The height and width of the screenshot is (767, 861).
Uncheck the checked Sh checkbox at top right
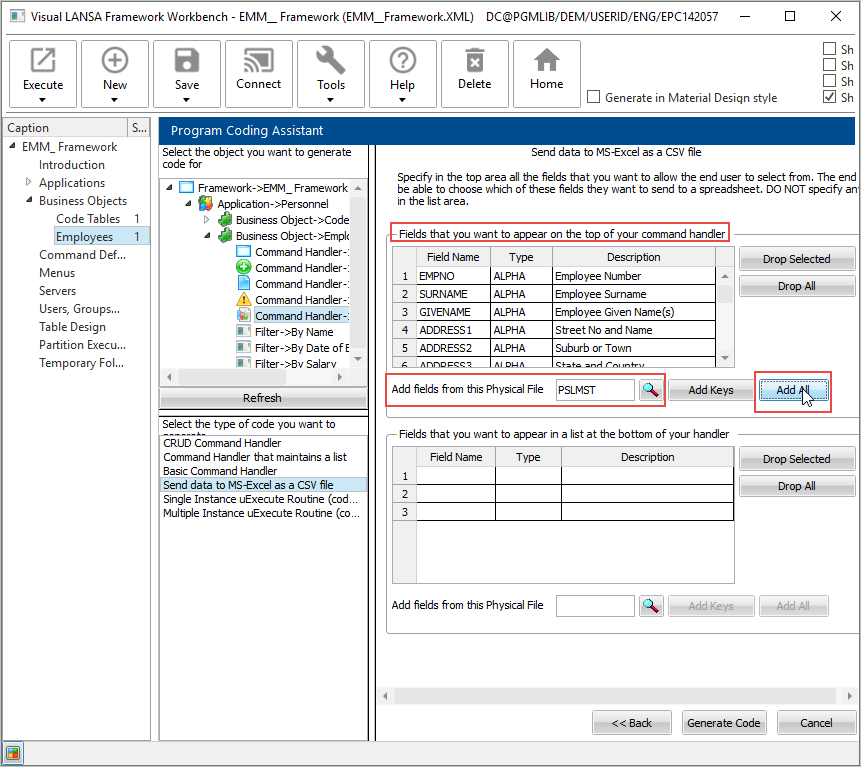click(x=829, y=98)
